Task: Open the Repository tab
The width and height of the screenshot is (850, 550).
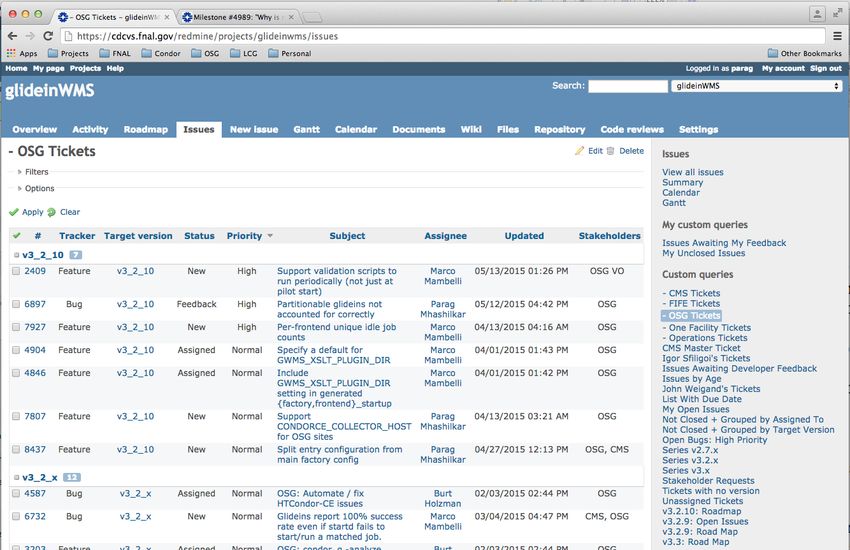Action: (x=559, y=130)
